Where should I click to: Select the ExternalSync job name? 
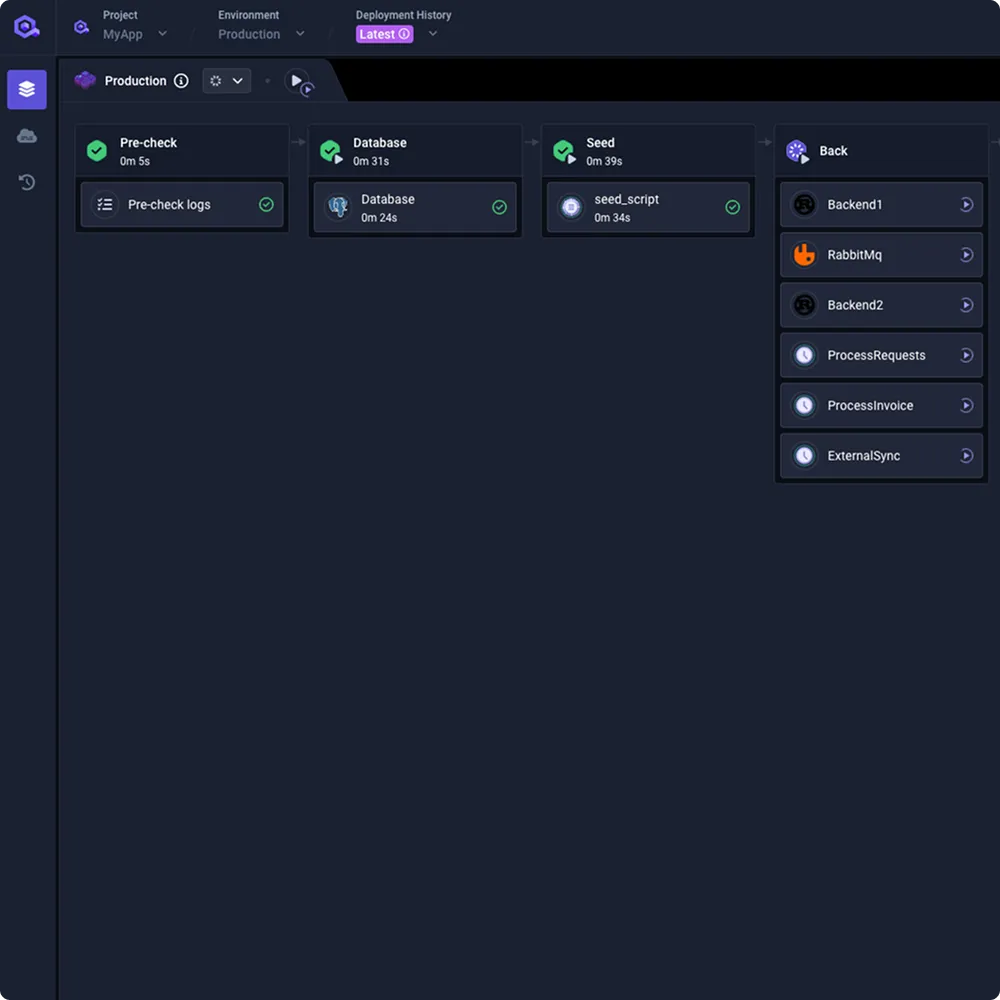(864, 456)
